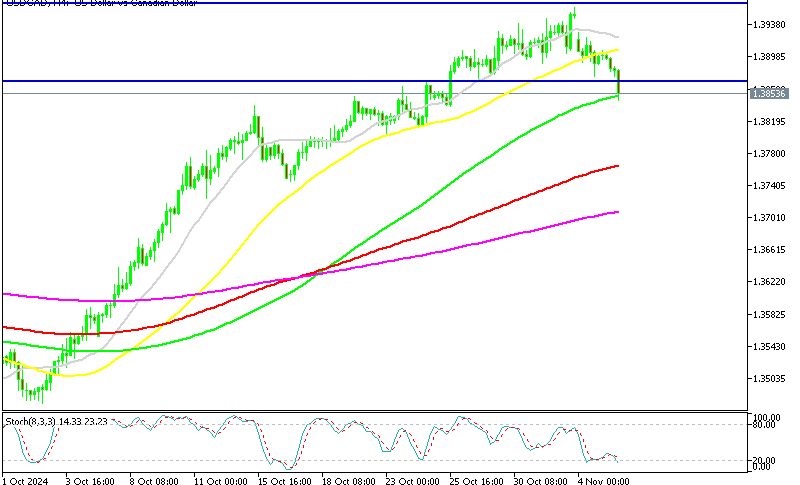Screen dimensions: 800x485
Task: Select the 80.00 stochastic level label
Action: [764, 424]
